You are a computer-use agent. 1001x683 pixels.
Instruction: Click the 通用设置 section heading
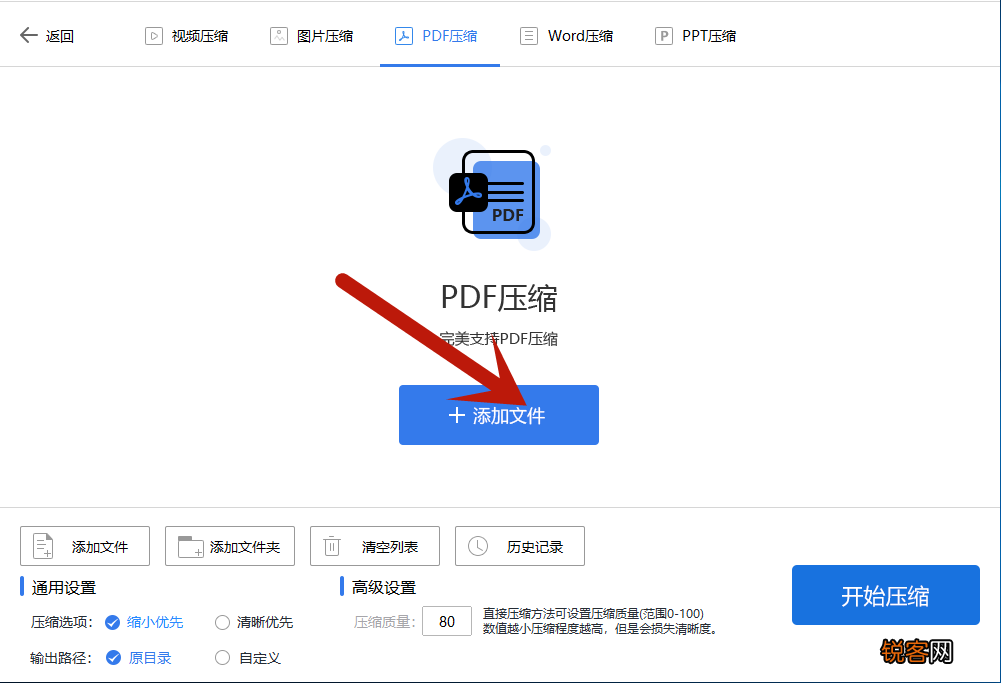pyautogui.click(x=64, y=588)
